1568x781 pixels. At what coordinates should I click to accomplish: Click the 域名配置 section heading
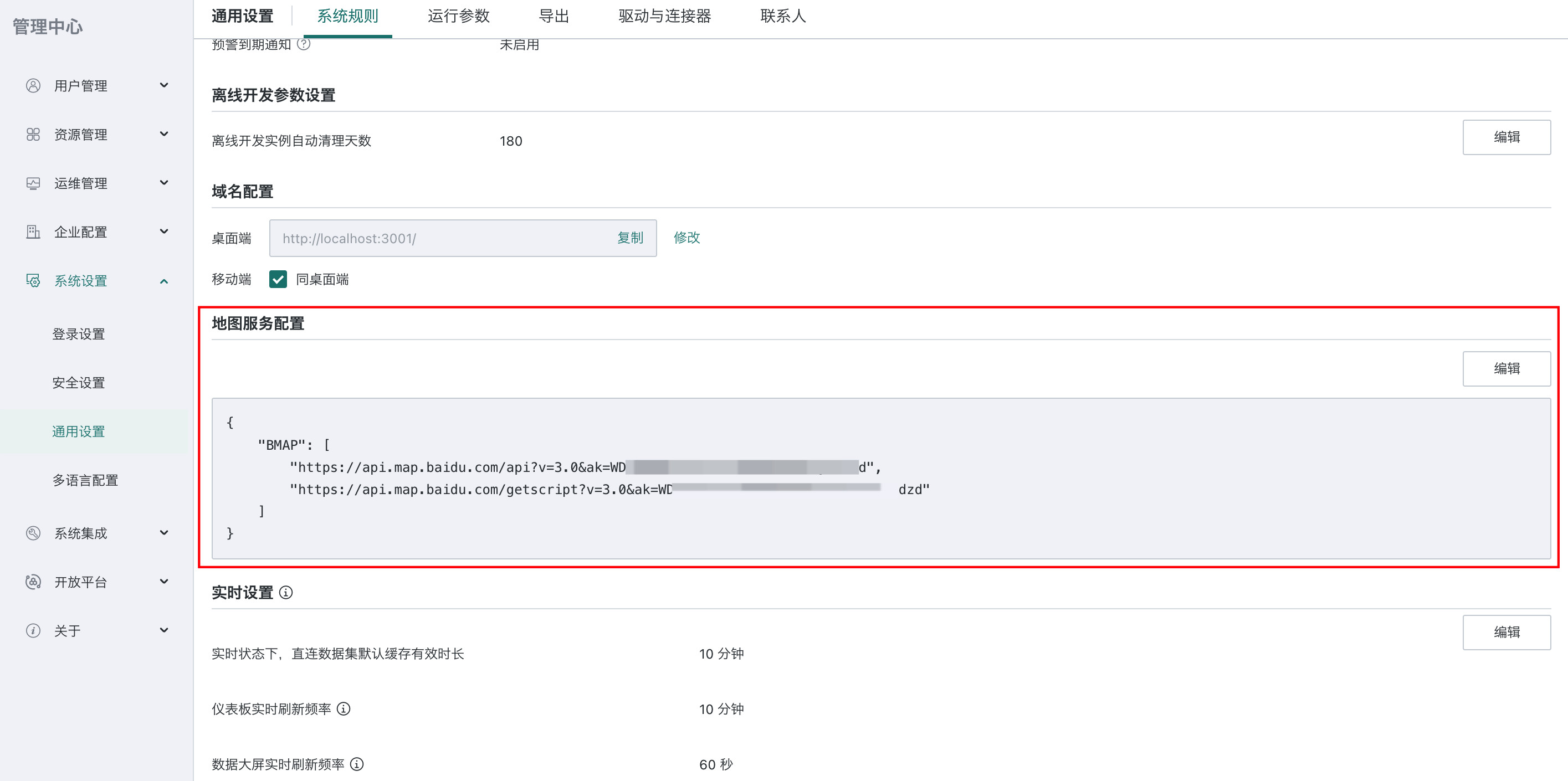click(x=242, y=192)
